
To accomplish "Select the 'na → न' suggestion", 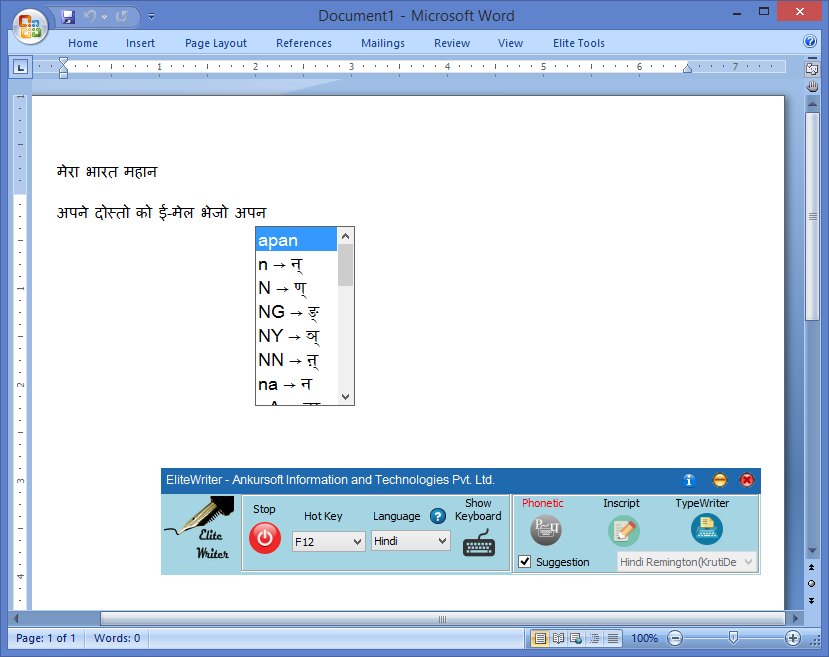I will pyautogui.click(x=296, y=384).
